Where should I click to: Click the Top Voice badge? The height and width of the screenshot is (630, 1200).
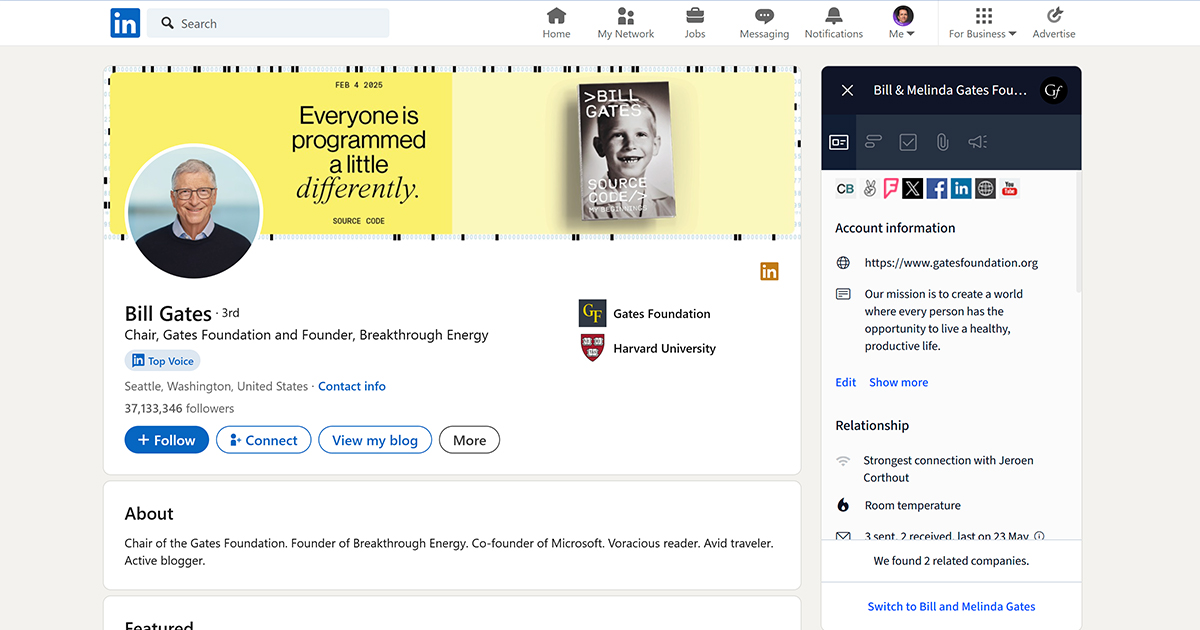pyautogui.click(x=163, y=361)
